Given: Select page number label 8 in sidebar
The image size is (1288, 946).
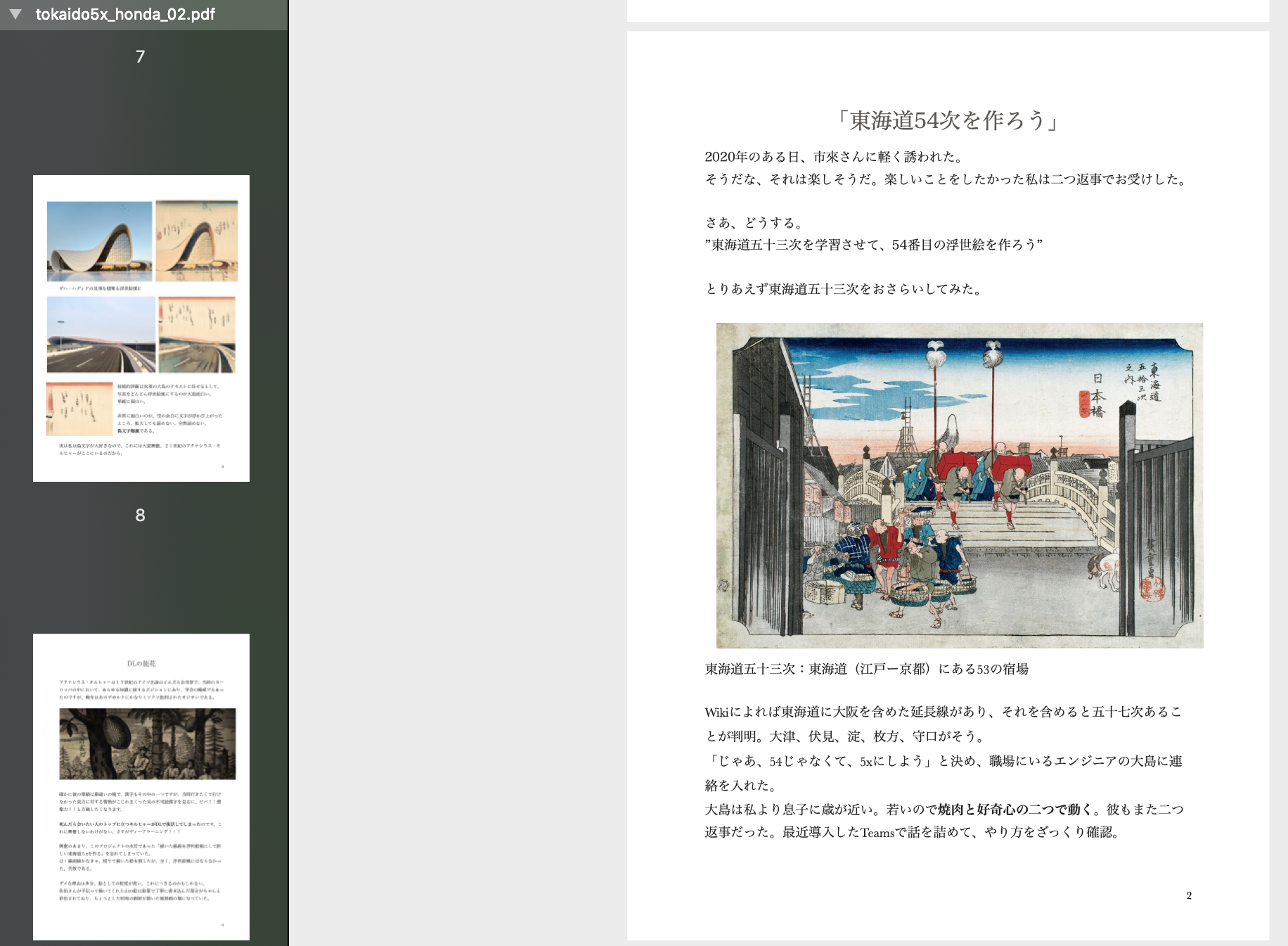Looking at the screenshot, I should [x=141, y=515].
